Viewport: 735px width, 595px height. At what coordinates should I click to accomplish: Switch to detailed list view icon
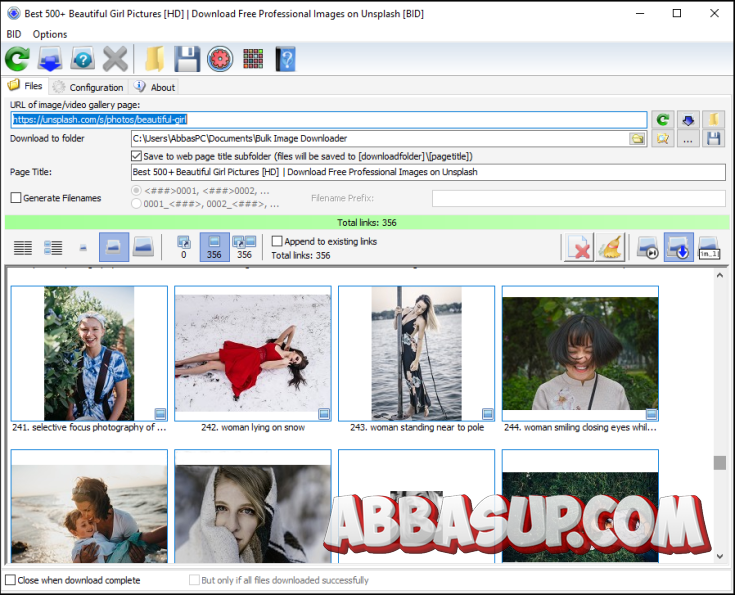(x=53, y=248)
